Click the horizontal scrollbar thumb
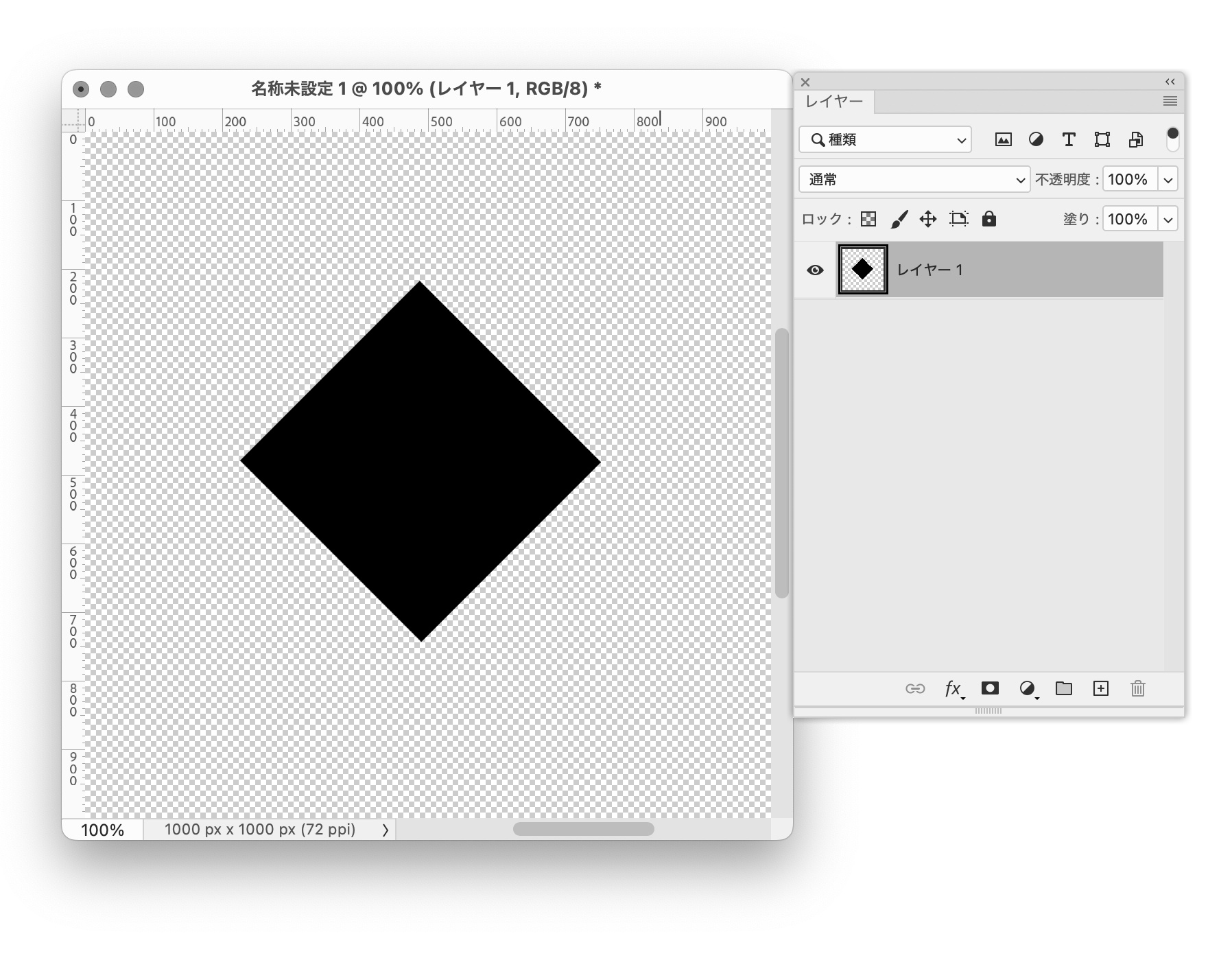1232x969 pixels. pos(583,829)
